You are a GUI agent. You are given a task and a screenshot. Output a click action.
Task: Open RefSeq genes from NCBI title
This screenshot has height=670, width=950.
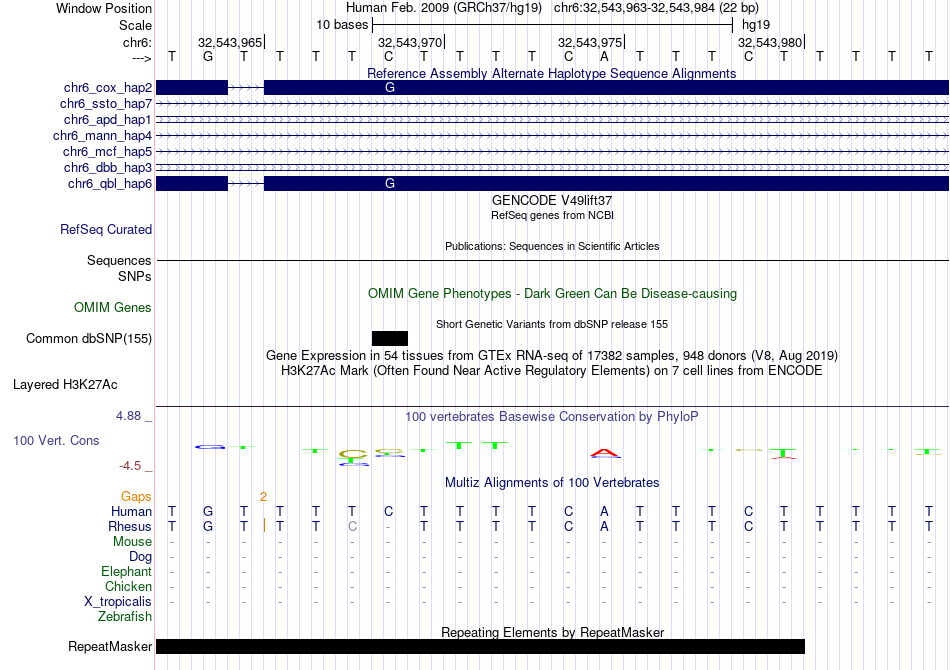pyautogui.click(x=552, y=215)
